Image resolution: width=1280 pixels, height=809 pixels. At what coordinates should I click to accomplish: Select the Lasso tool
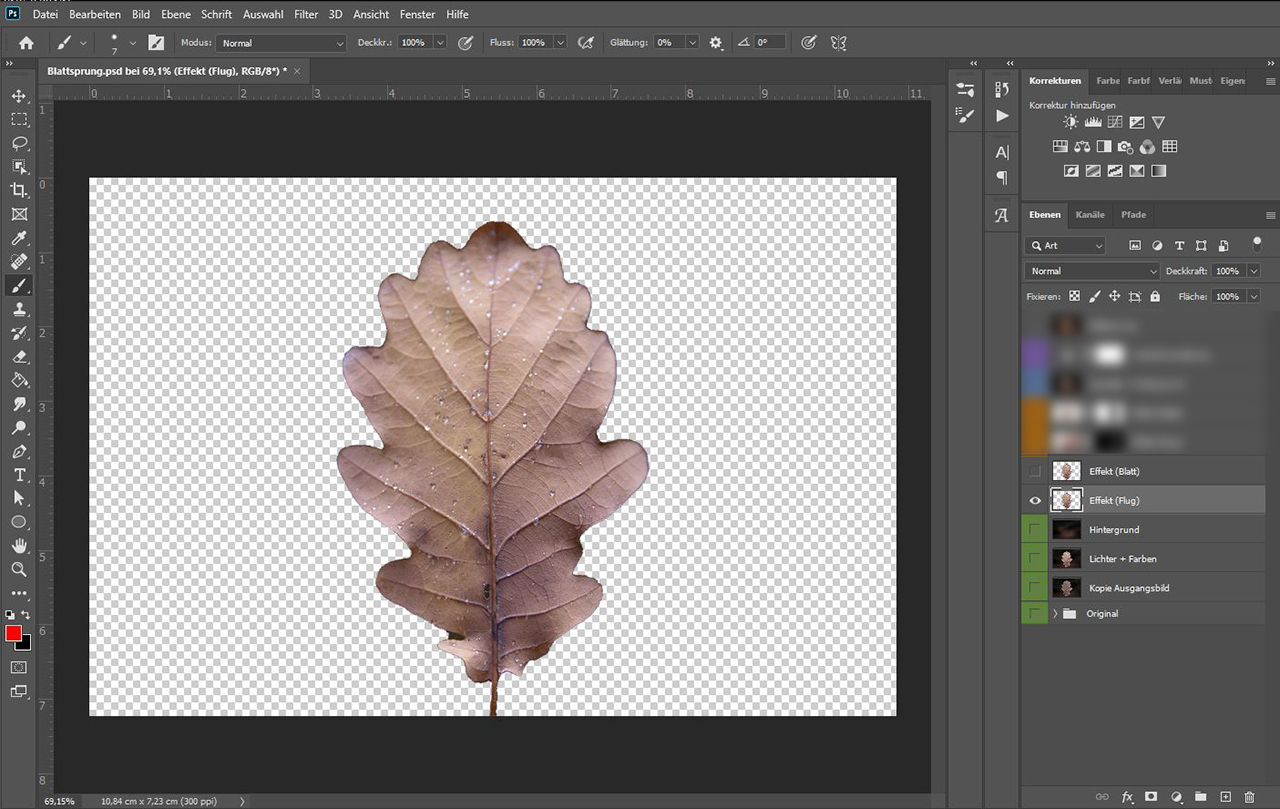[19, 143]
